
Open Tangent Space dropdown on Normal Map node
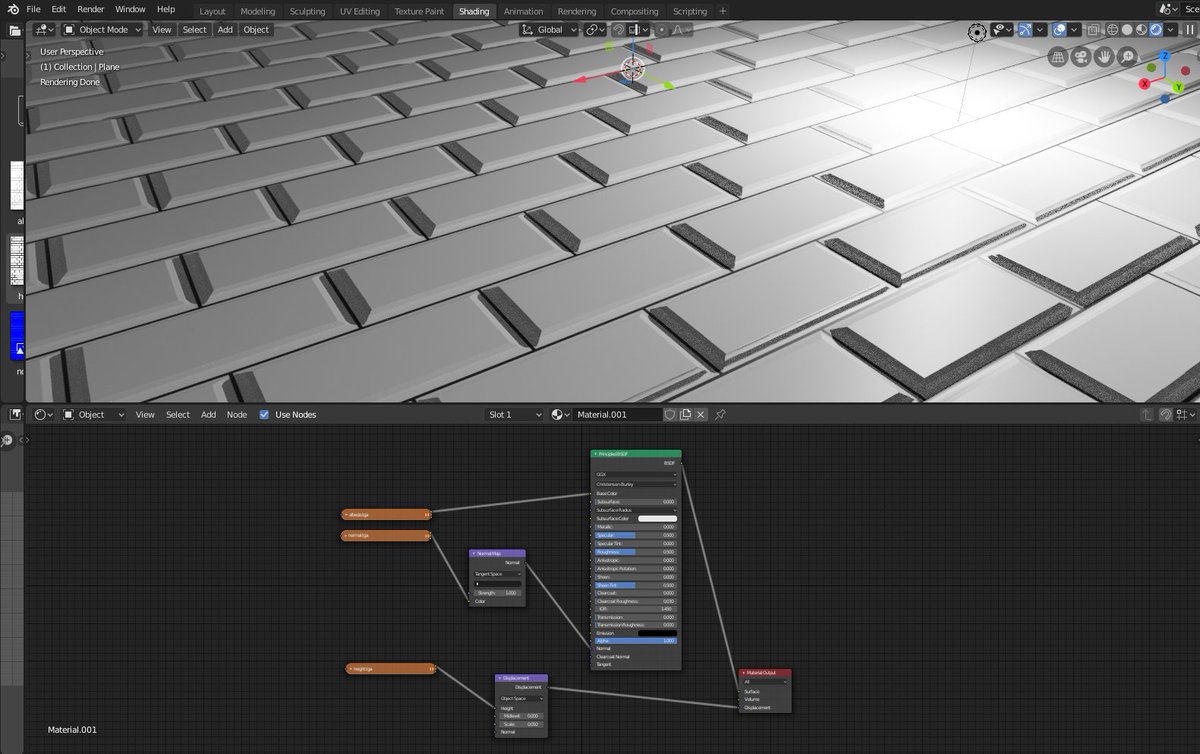coord(497,574)
